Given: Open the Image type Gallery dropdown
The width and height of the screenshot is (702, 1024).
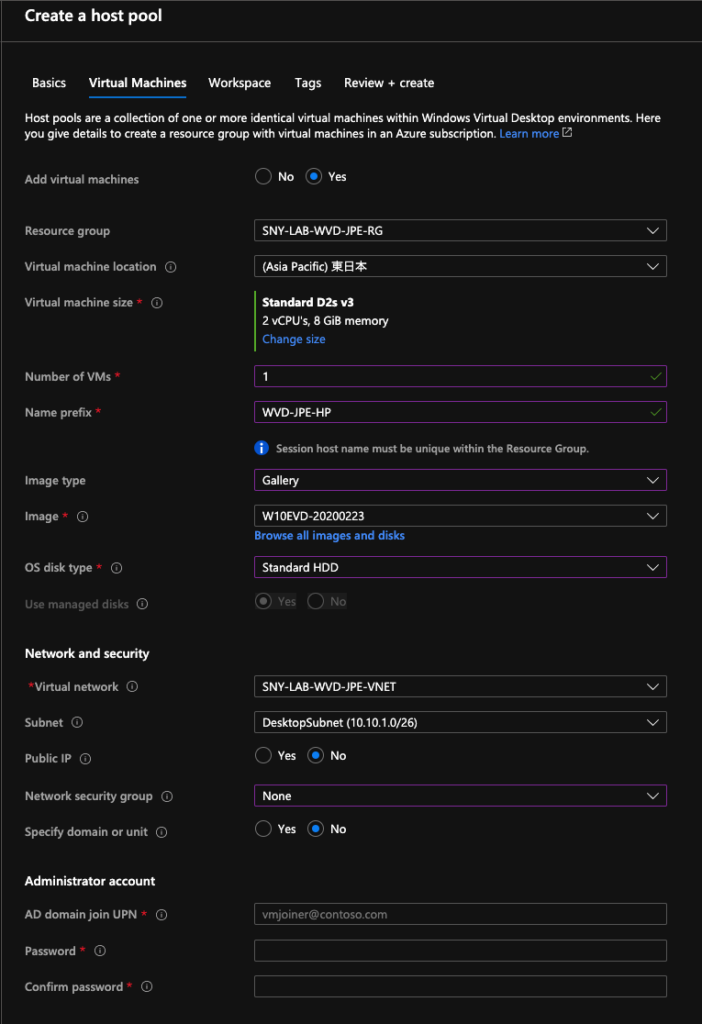Looking at the screenshot, I should (x=460, y=481).
